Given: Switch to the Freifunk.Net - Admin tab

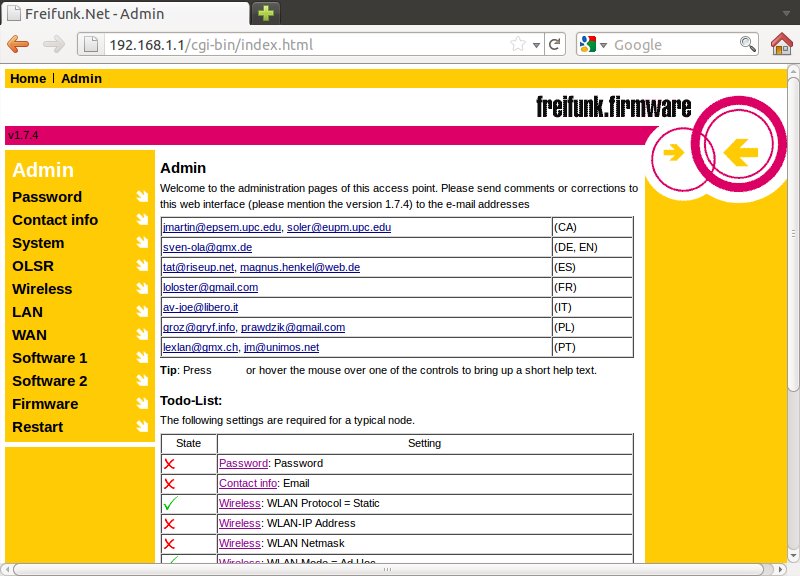Looking at the screenshot, I should (125, 13).
